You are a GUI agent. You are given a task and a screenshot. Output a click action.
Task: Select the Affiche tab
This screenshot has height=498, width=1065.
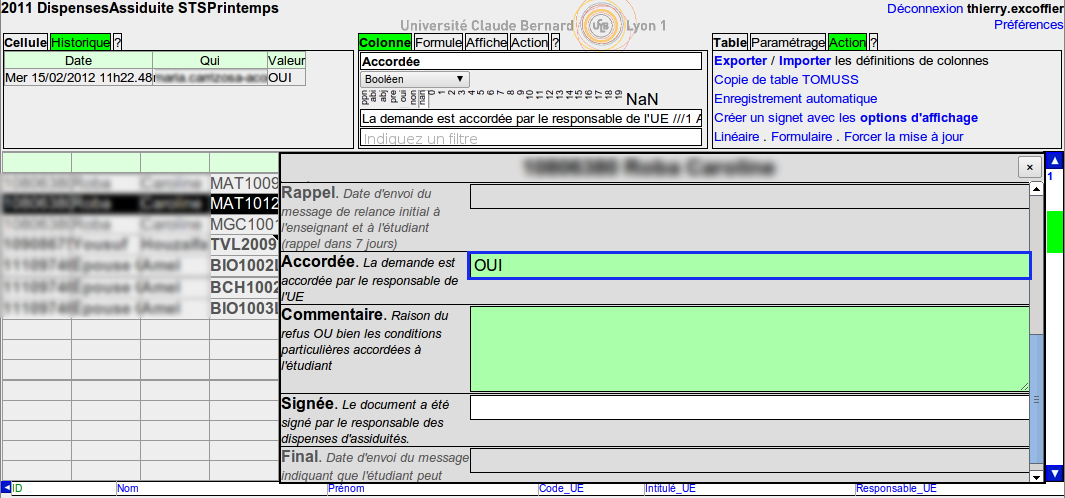coord(486,42)
